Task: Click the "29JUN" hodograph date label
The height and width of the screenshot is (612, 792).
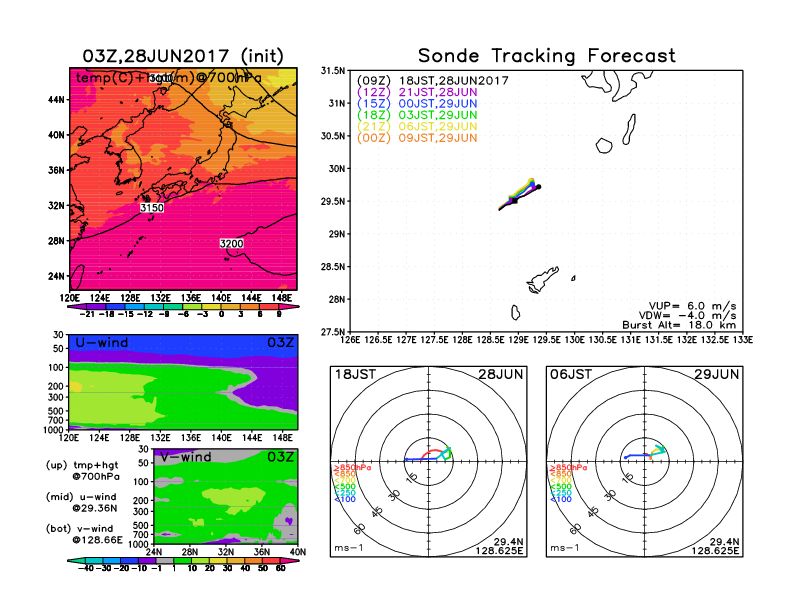Action: click(x=717, y=374)
